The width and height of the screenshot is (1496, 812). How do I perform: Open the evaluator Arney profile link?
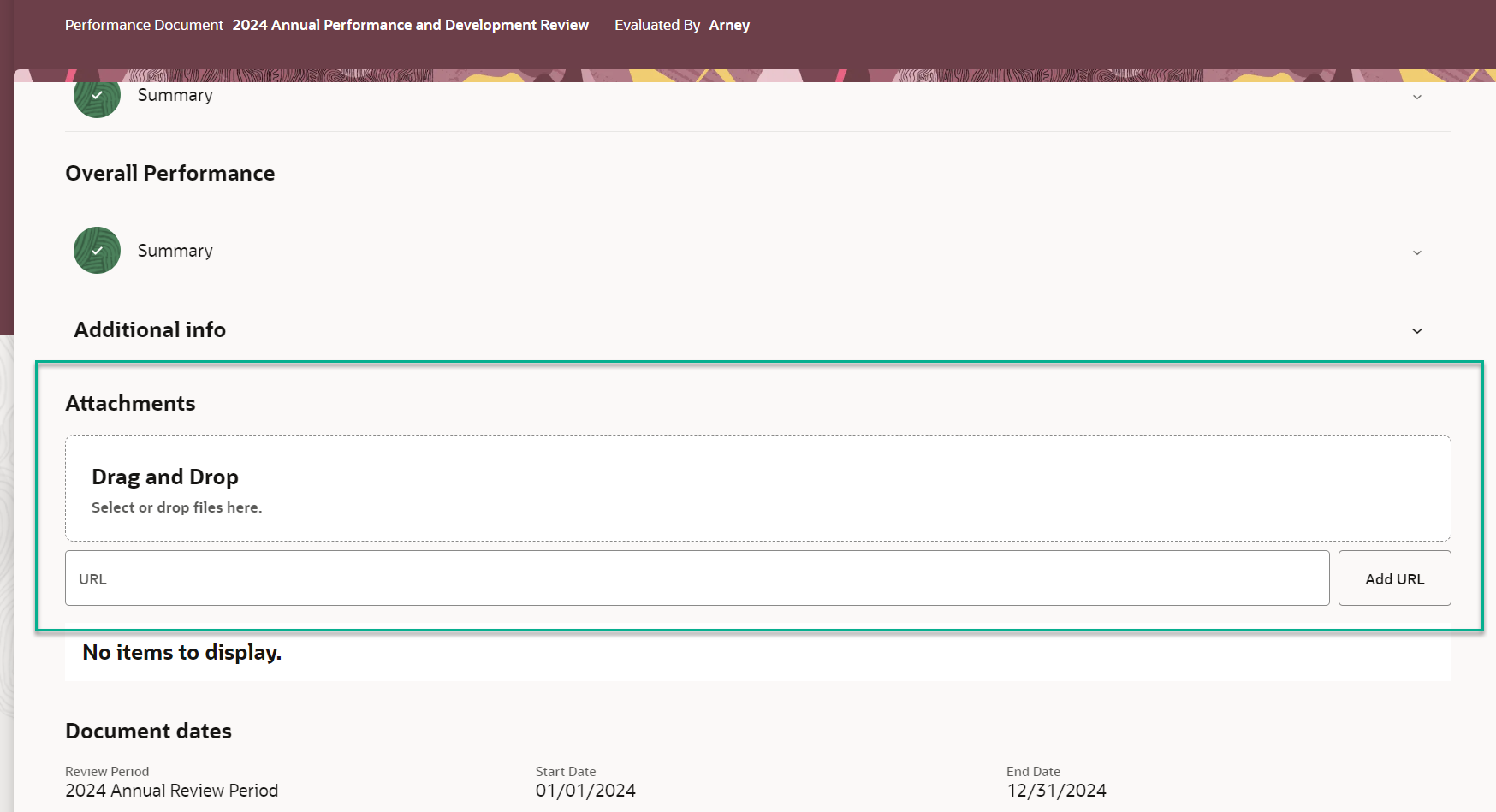click(x=729, y=25)
